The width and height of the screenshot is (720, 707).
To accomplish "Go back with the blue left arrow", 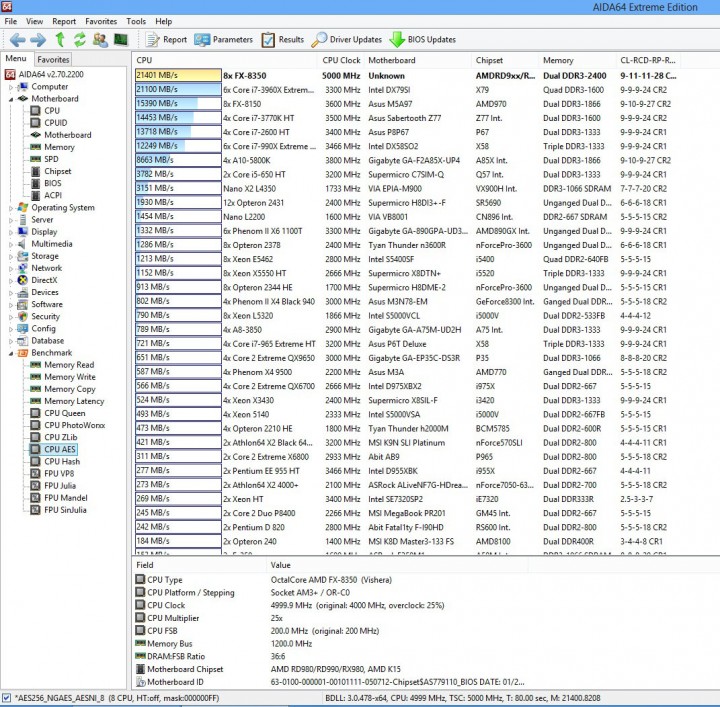I will click(17, 40).
